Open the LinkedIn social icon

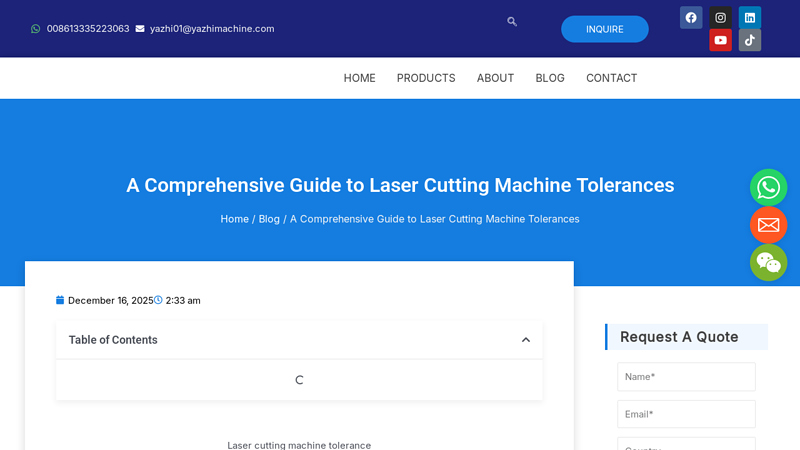(749, 18)
